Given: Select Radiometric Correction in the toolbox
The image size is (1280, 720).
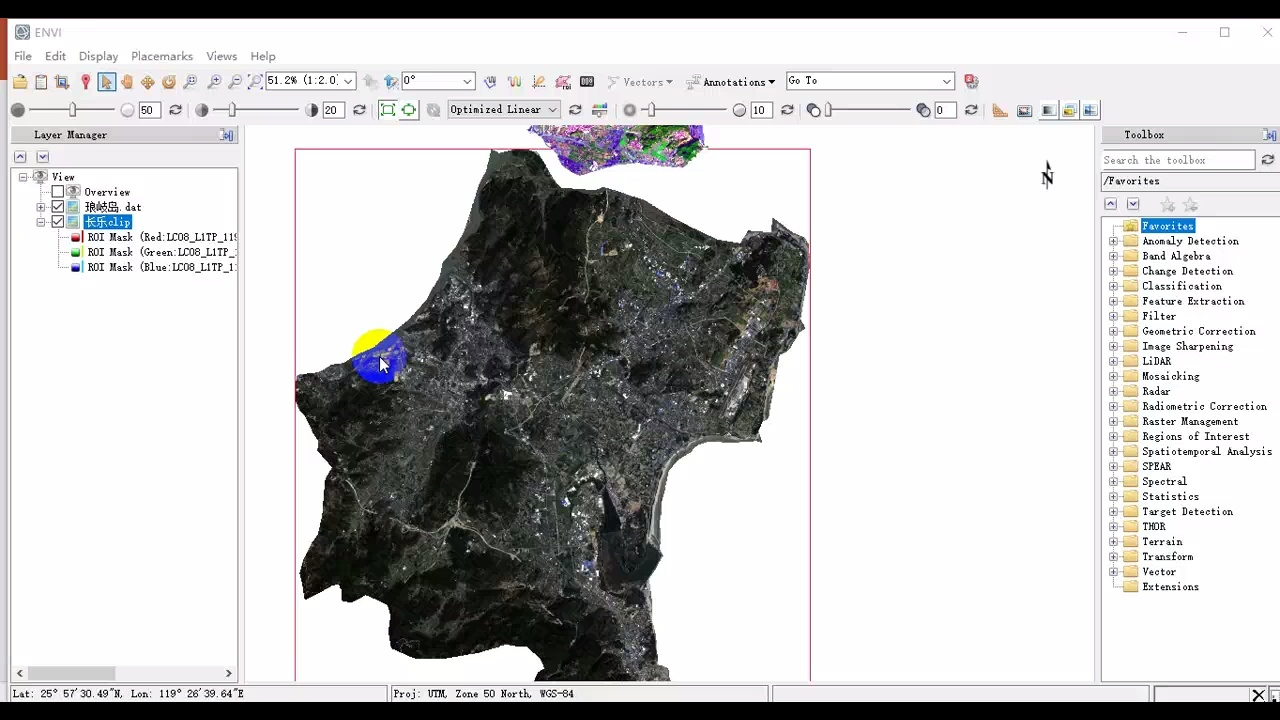Looking at the screenshot, I should [1204, 406].
